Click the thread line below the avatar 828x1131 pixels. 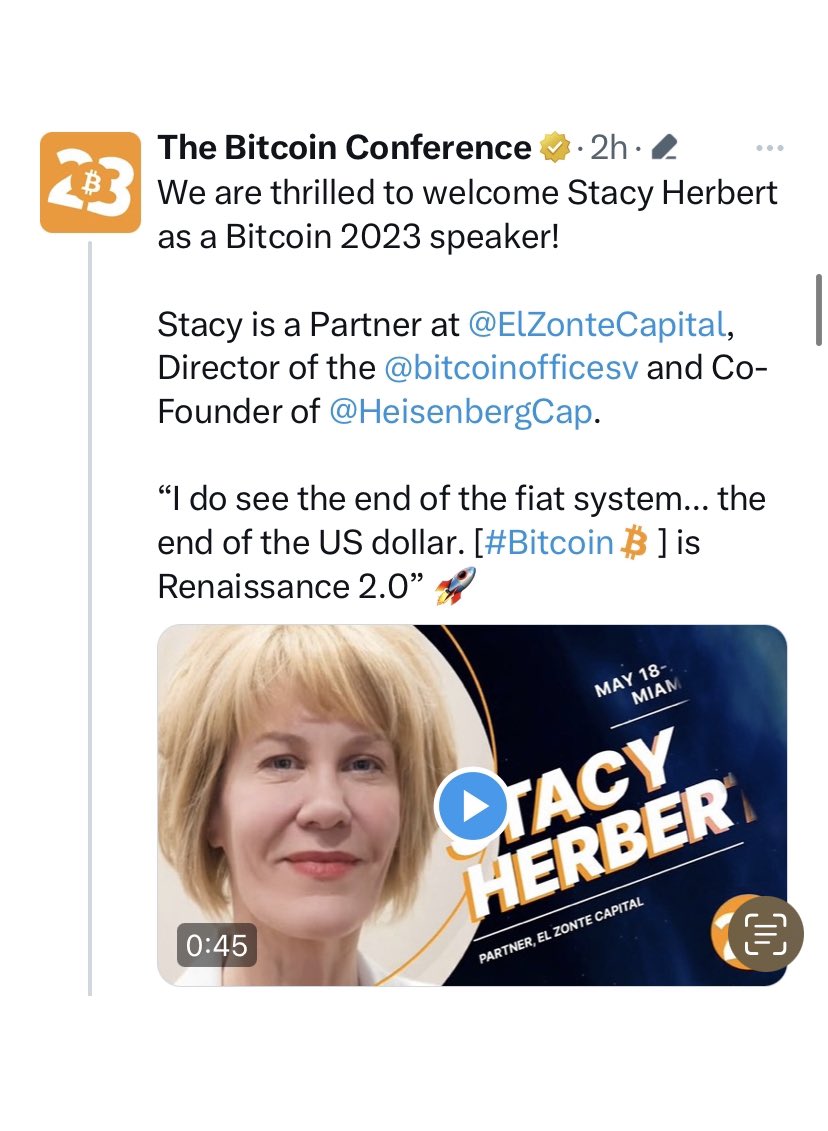pyautogui.click(x=90, y=600)
